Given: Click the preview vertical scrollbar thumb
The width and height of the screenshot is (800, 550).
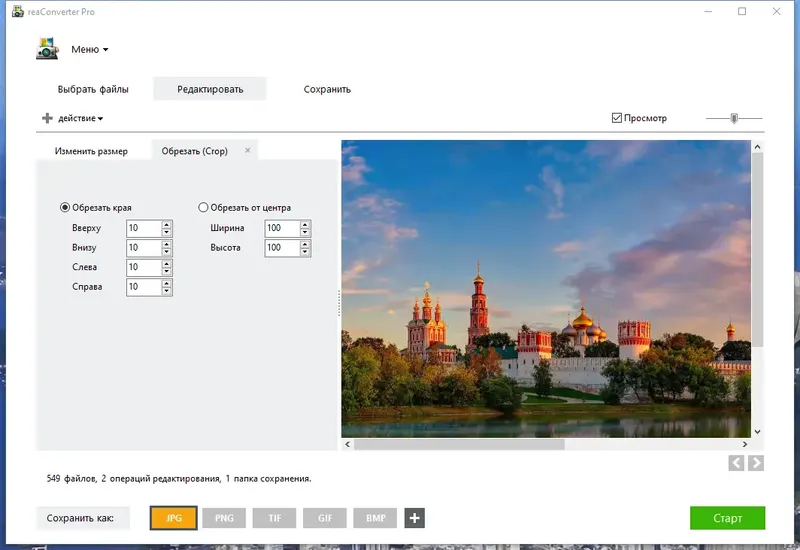Looking at the screenshot, I should (x=757, y=249).
